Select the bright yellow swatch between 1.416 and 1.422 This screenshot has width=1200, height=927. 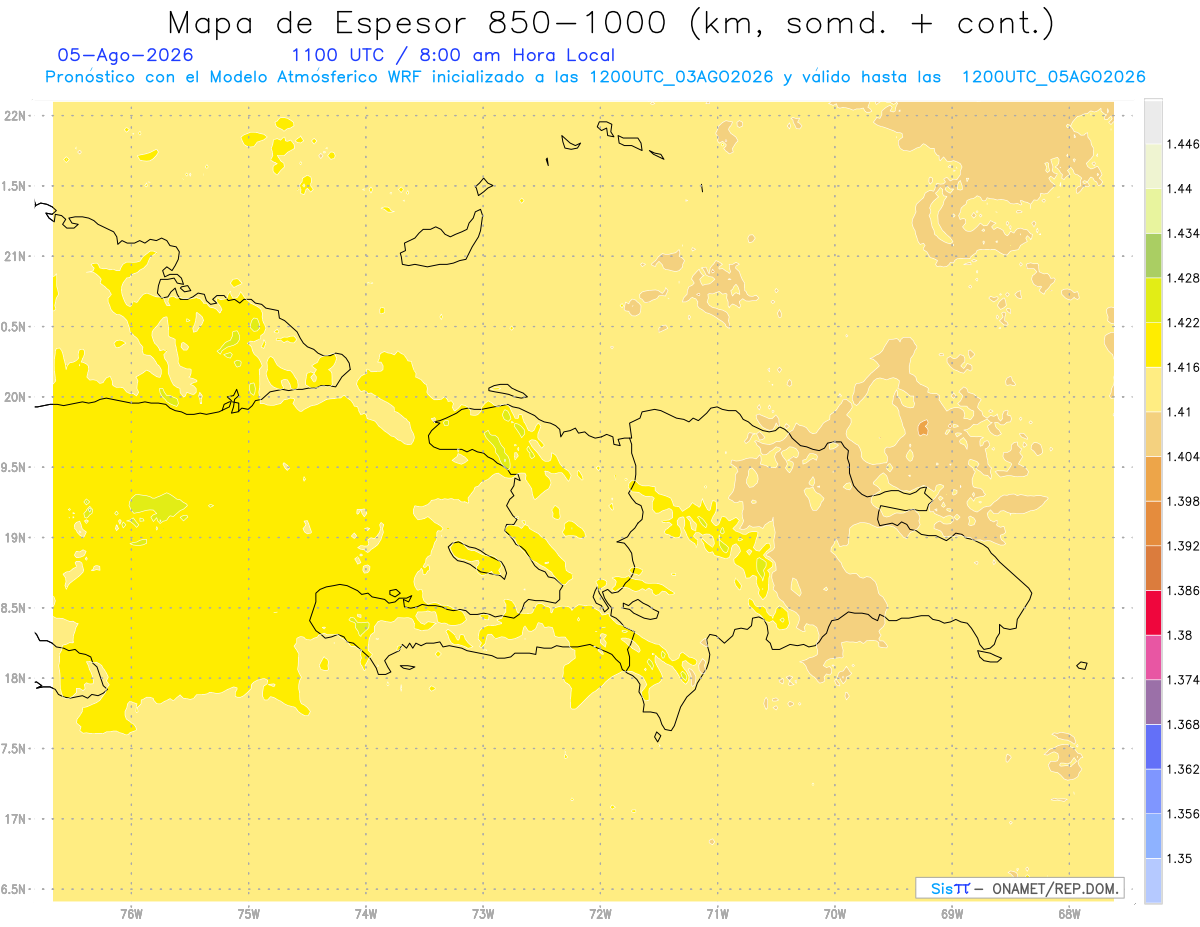(x=1153, y=345)
